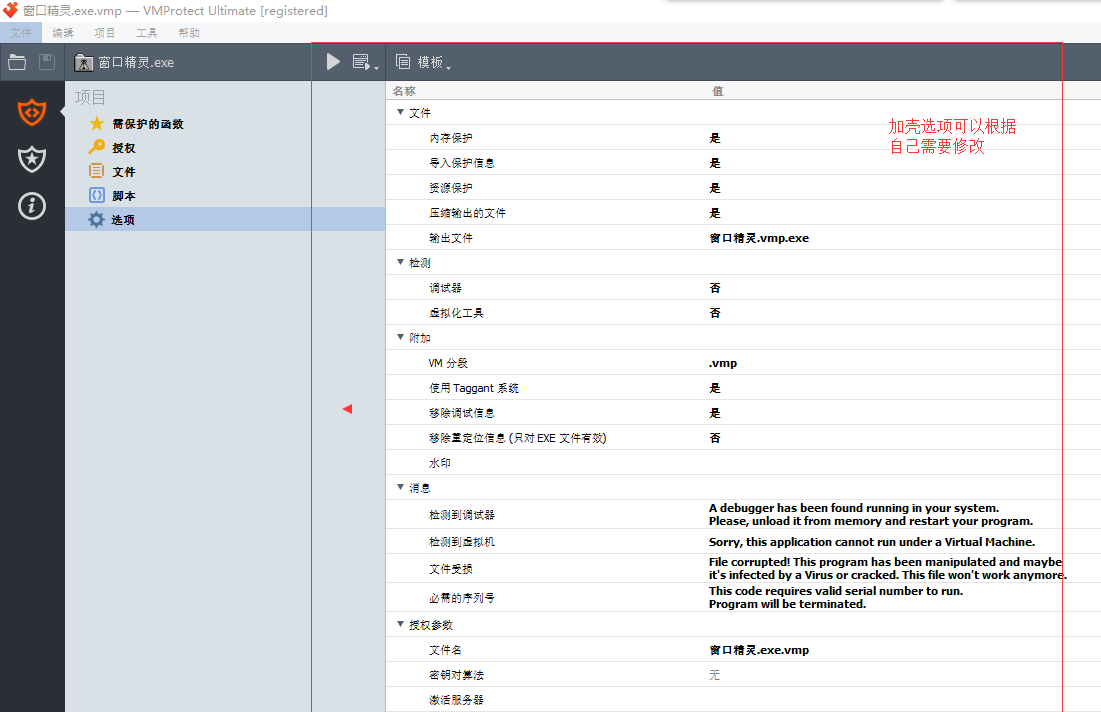Select 文件 in project tree

pos(124,171)
